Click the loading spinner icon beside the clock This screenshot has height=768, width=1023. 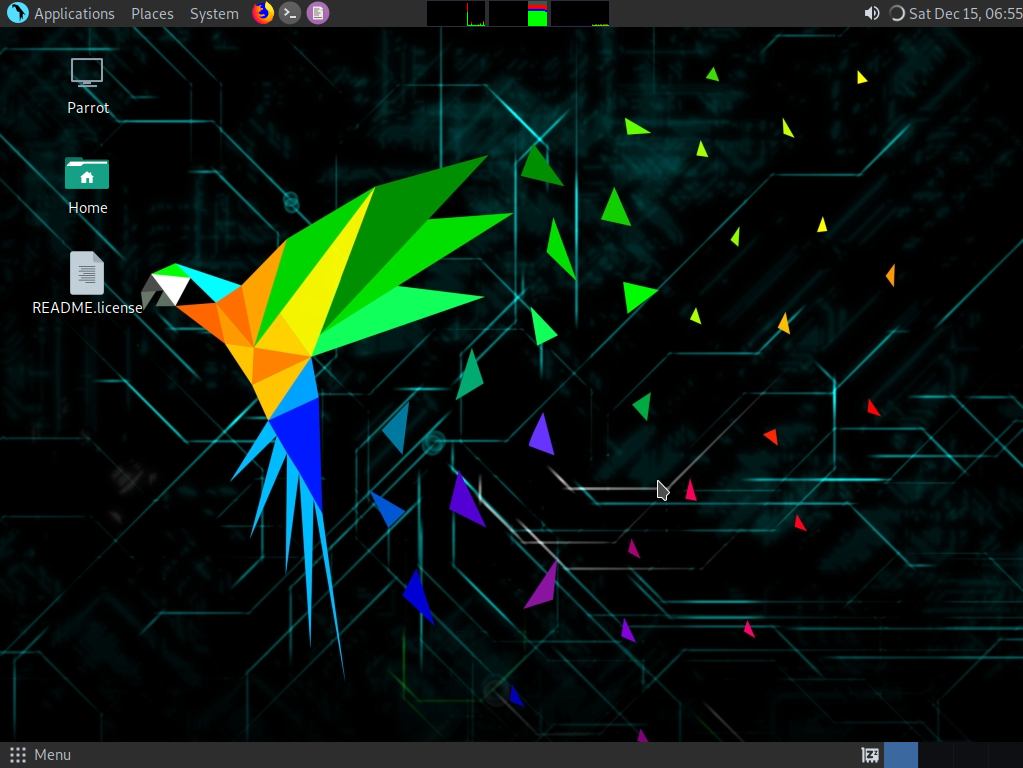897,13
